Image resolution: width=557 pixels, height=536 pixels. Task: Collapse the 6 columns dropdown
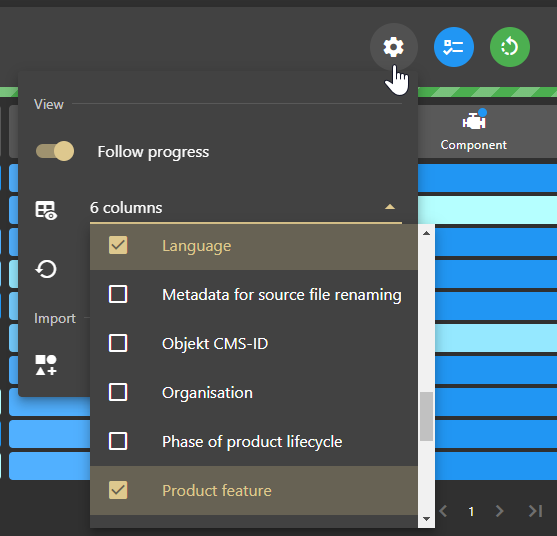pos(390,207)
